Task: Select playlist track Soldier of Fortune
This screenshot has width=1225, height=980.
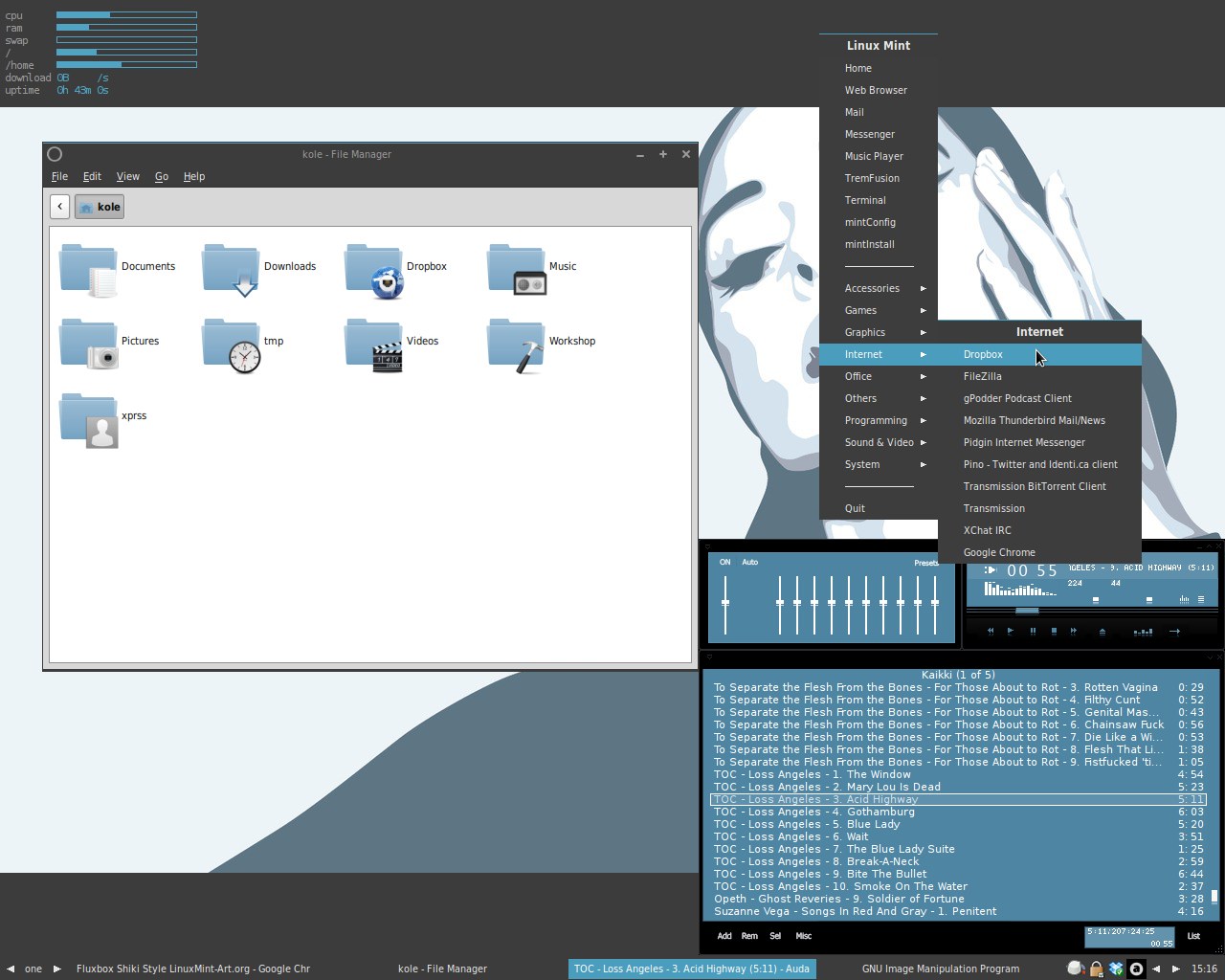Action: coord(958,899)
